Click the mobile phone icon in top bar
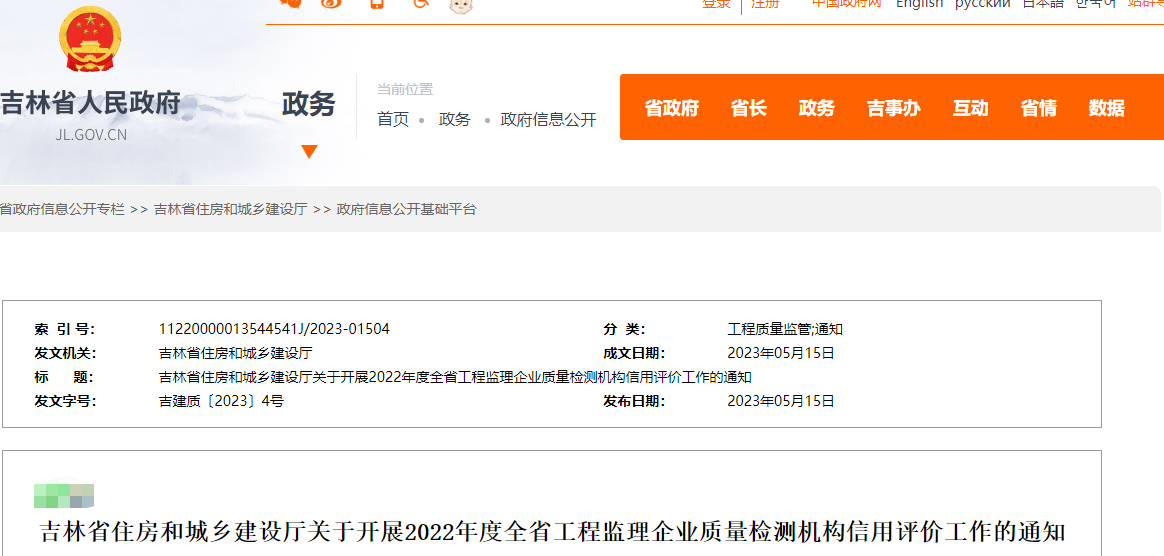The height and width of the screenshot is (556, 1164). pos(377,4)
